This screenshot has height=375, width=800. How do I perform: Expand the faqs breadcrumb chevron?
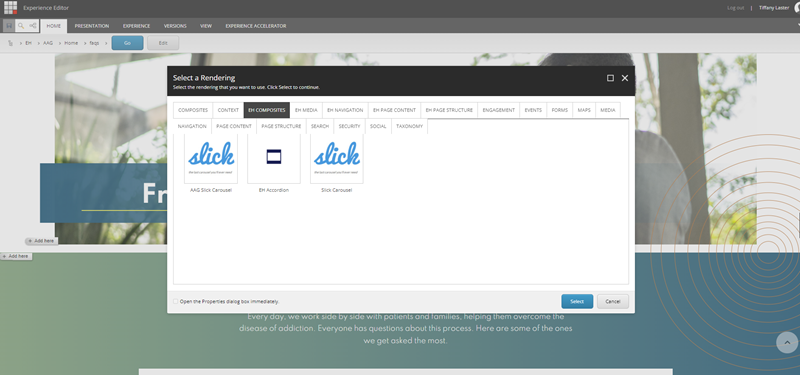(x=106, y=43)
